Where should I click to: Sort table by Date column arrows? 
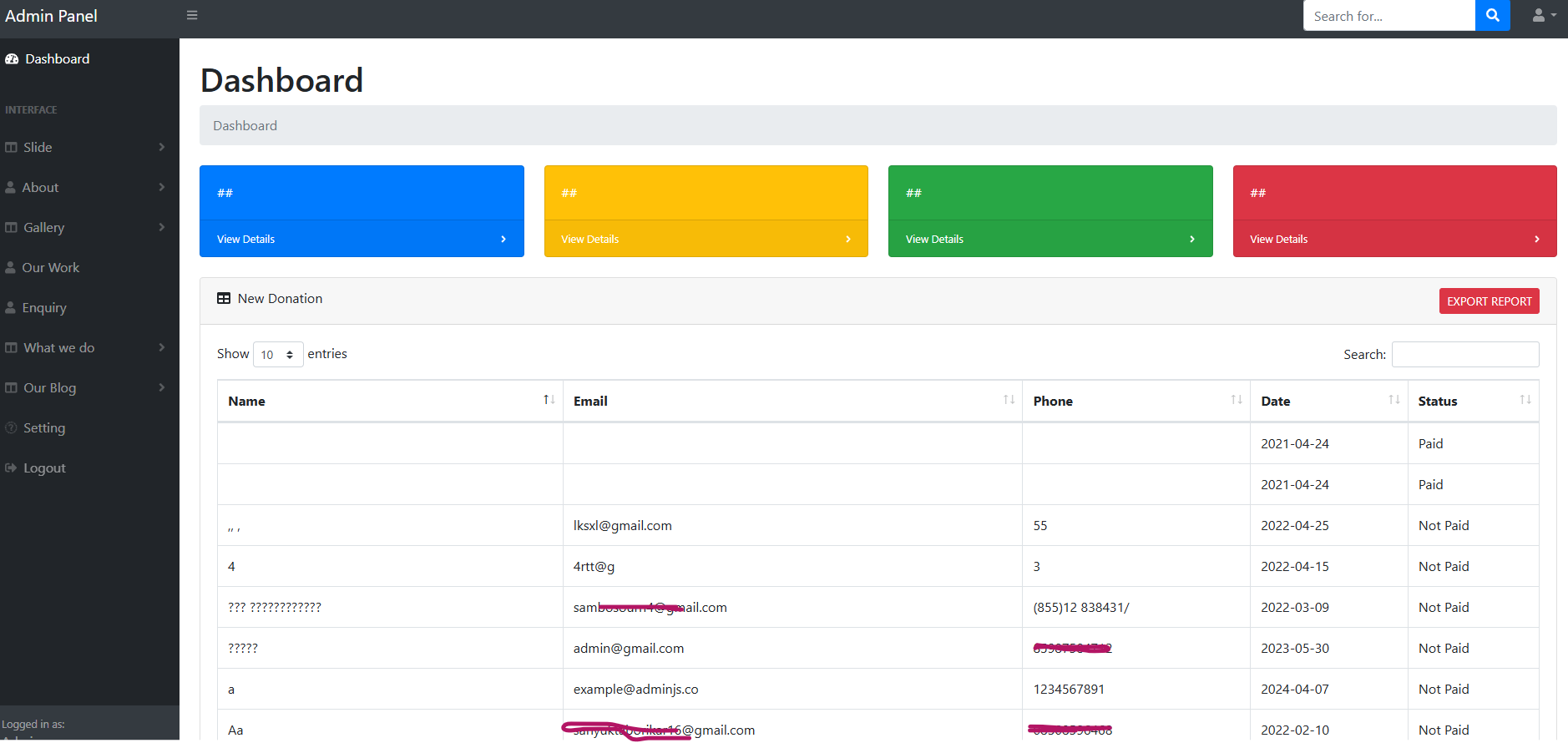pos(1393,400)
